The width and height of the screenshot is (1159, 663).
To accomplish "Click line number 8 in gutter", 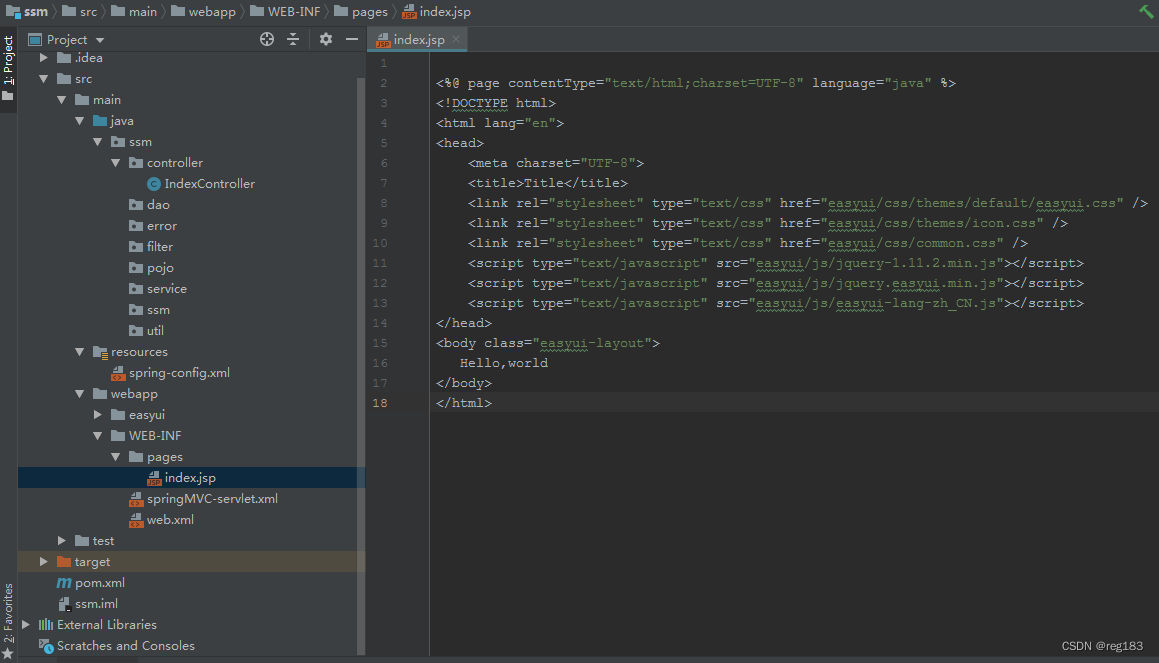I will click(x=384, y=203).
